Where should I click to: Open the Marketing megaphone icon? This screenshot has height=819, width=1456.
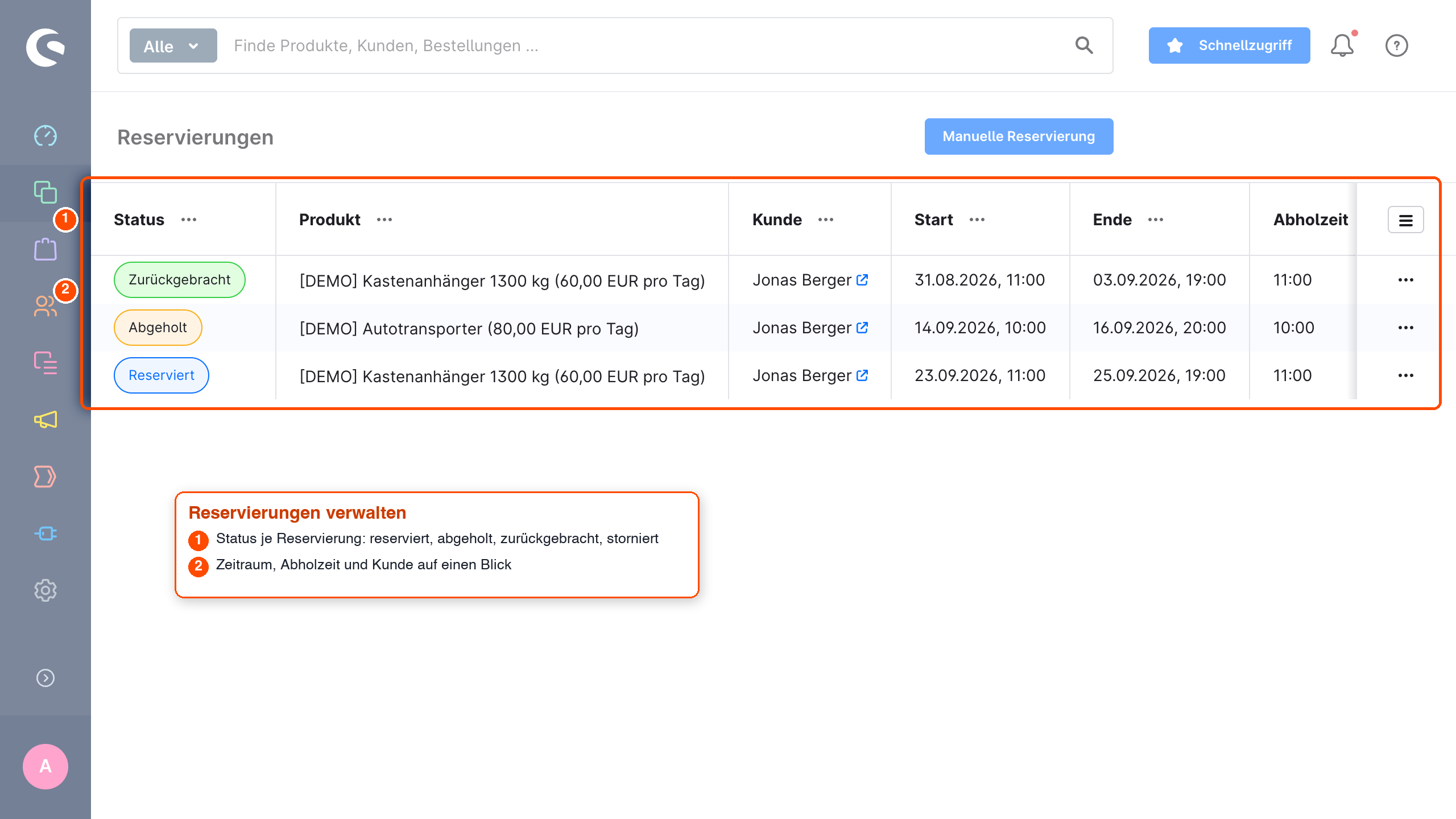coord(45,420)
